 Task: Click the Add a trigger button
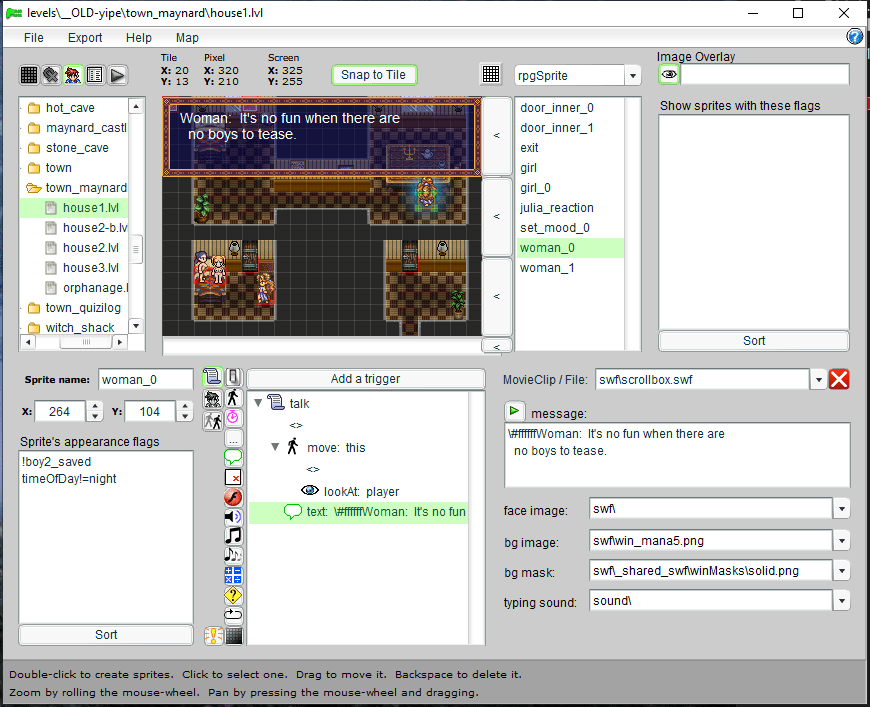[365, 379]
